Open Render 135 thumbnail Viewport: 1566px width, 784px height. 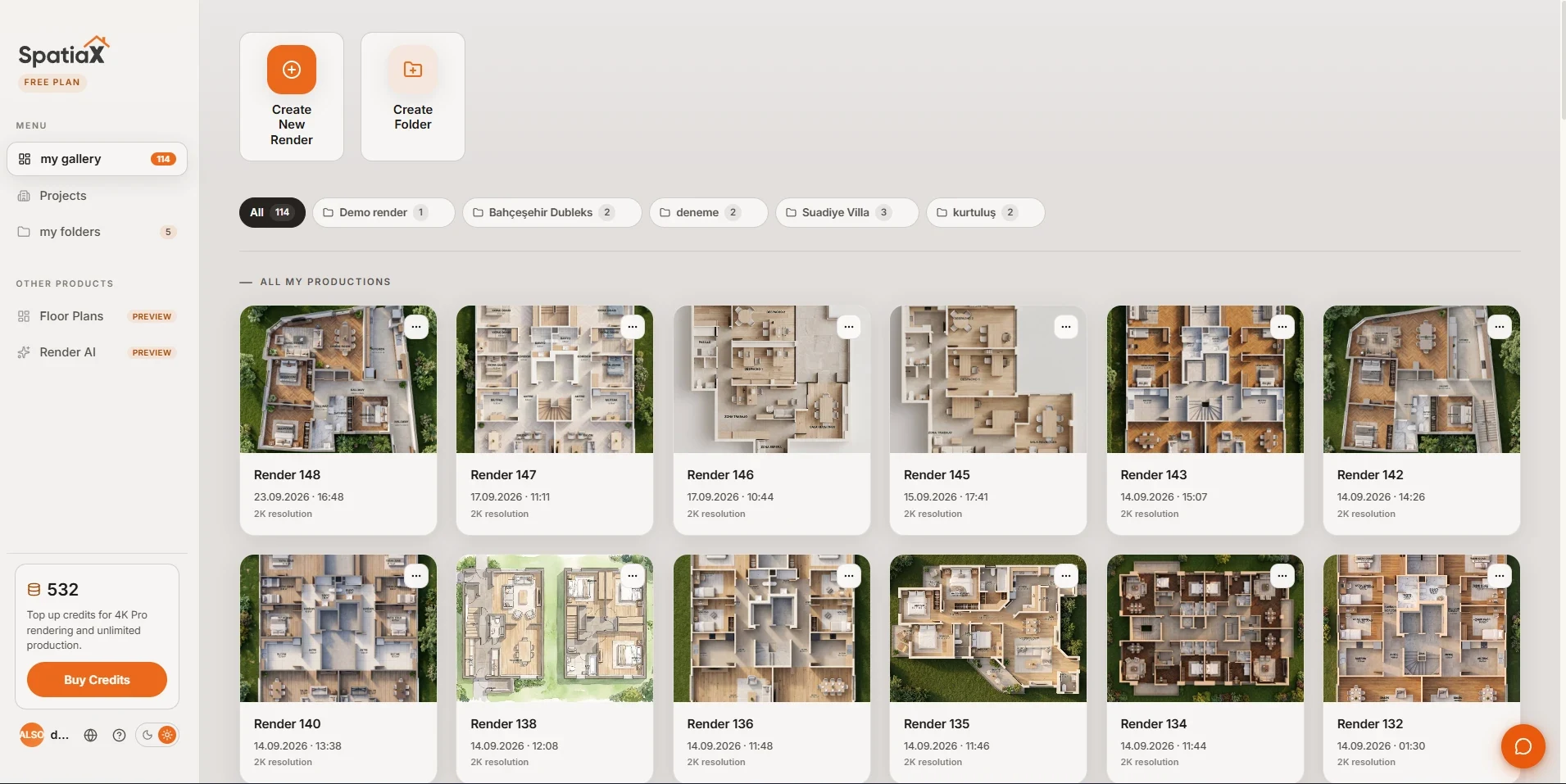coord(988,628)
